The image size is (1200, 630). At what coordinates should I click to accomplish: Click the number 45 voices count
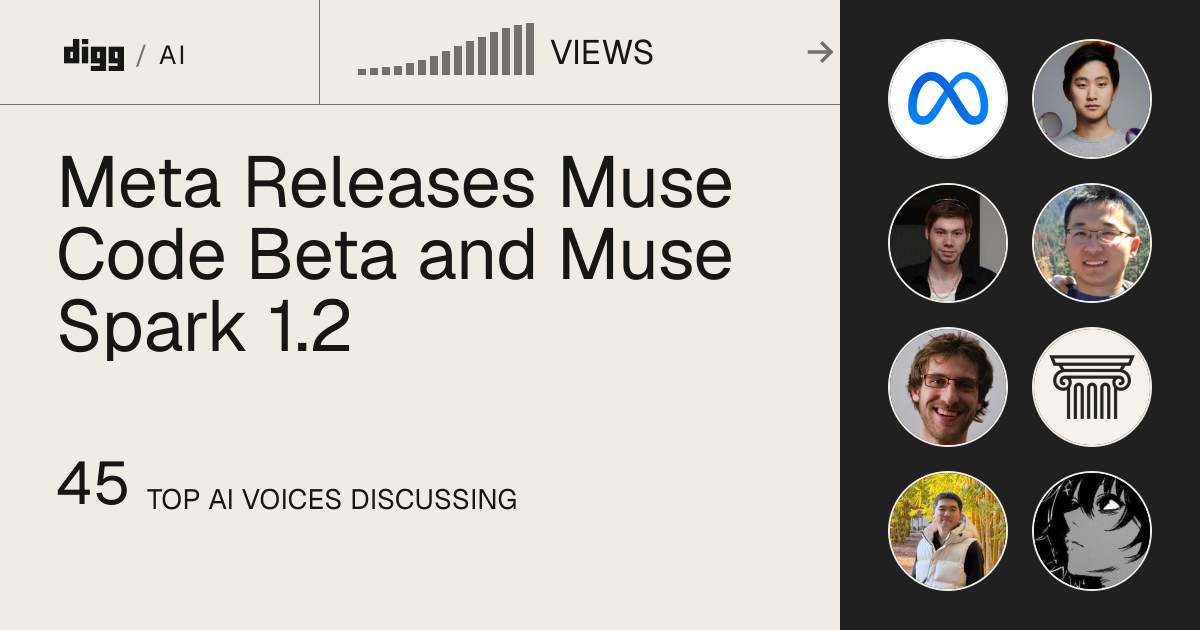[x=93, y=484]
